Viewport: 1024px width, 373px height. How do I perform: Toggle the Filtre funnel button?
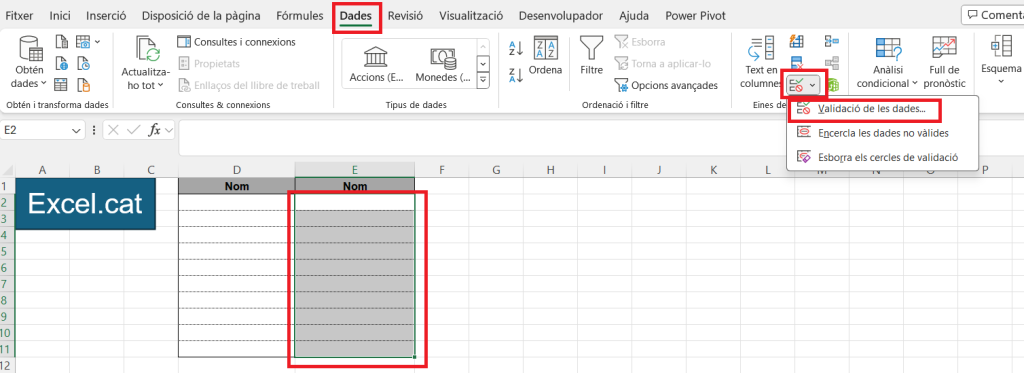[592, 56]
